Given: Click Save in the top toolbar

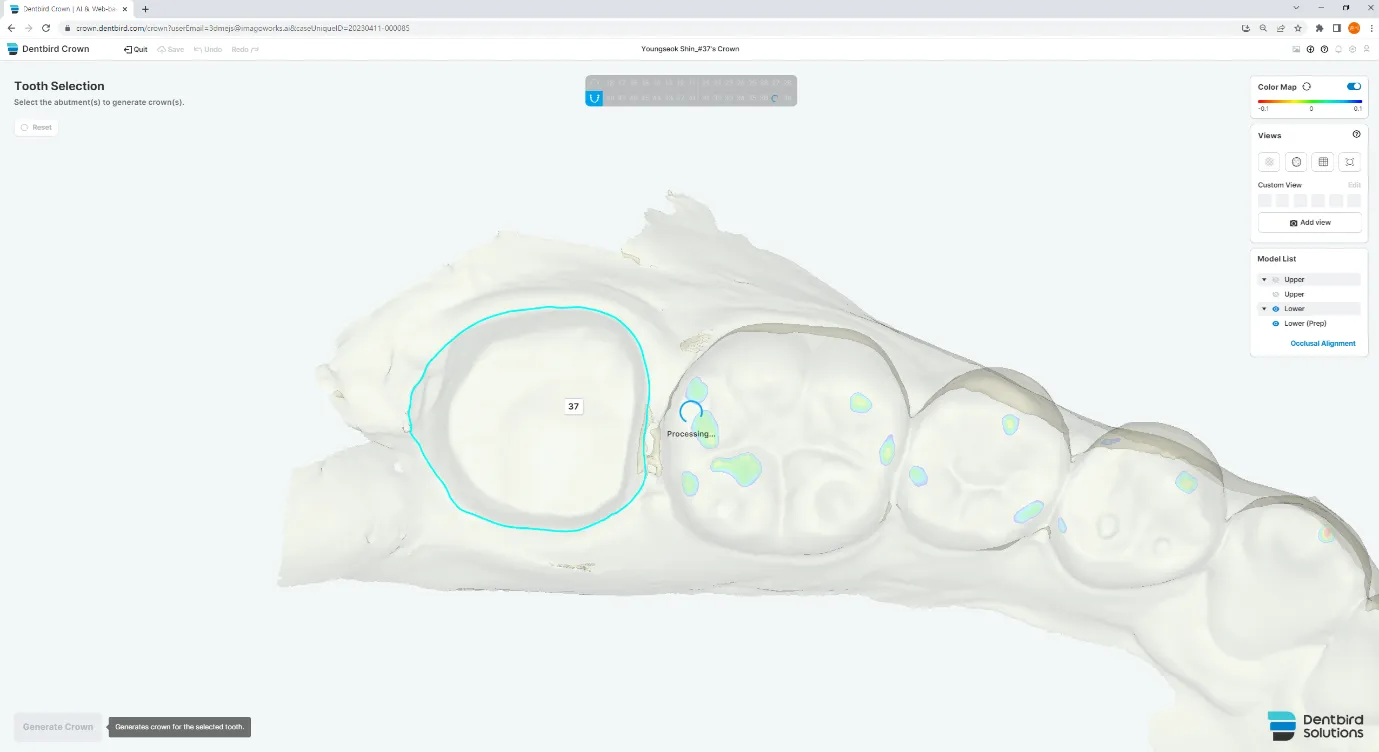Looking at the screenshot, I should pos(171,49).
